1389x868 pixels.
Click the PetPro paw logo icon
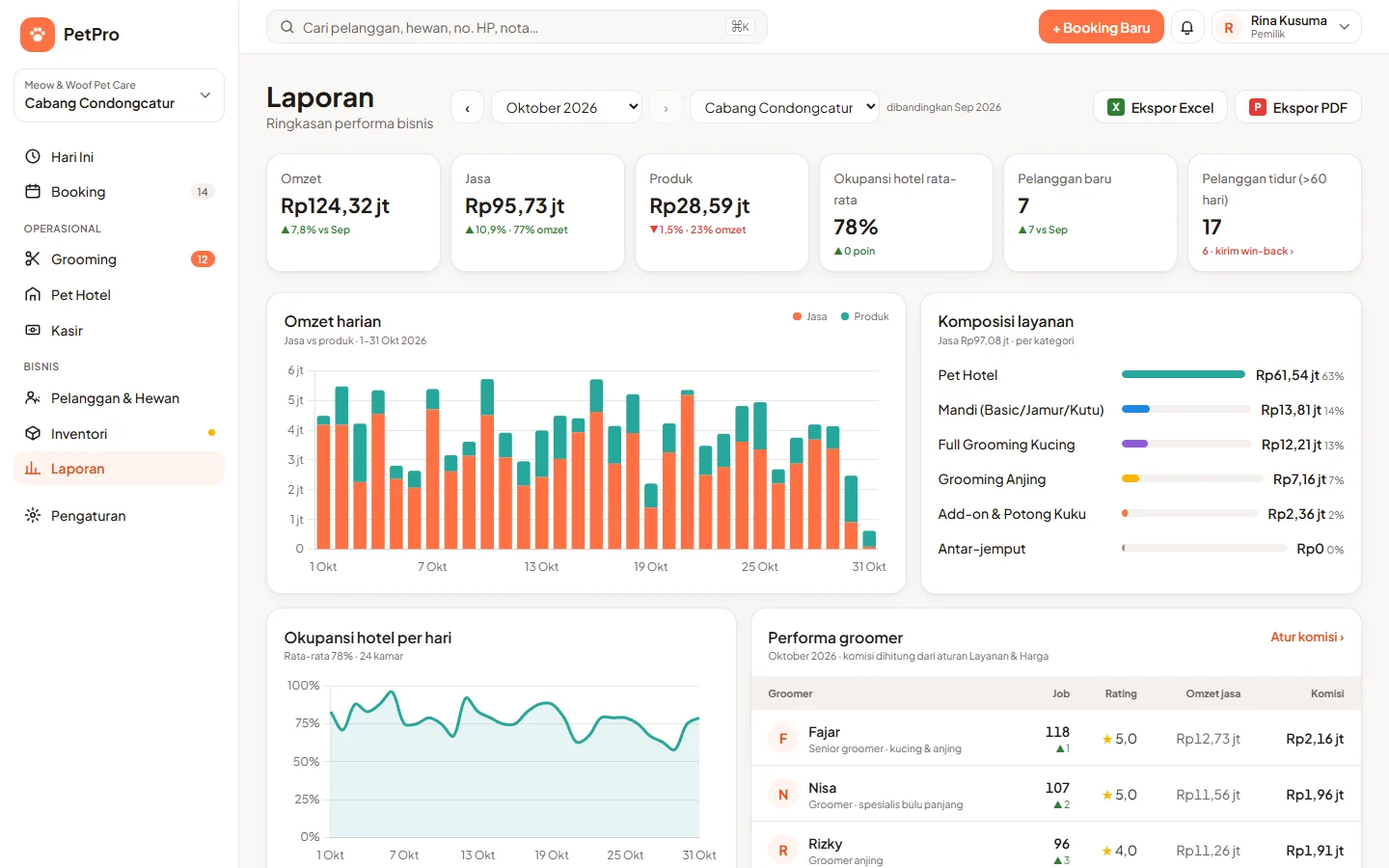pos(37,35)
